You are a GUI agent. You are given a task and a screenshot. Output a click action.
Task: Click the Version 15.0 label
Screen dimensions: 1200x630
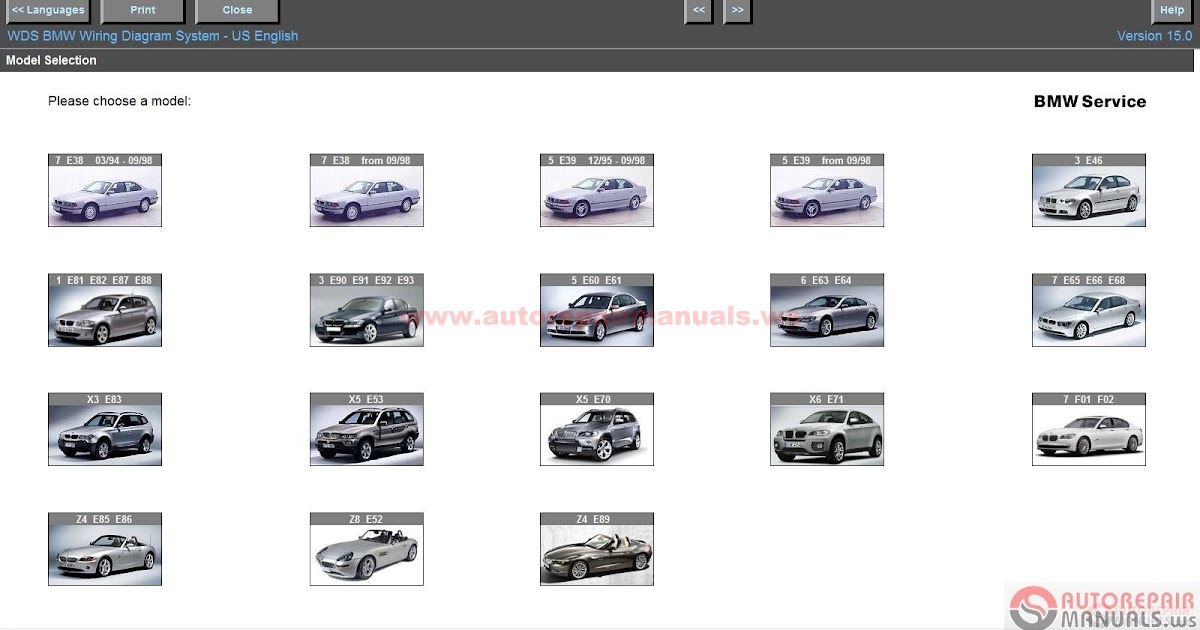click(x=1154, y=36)
